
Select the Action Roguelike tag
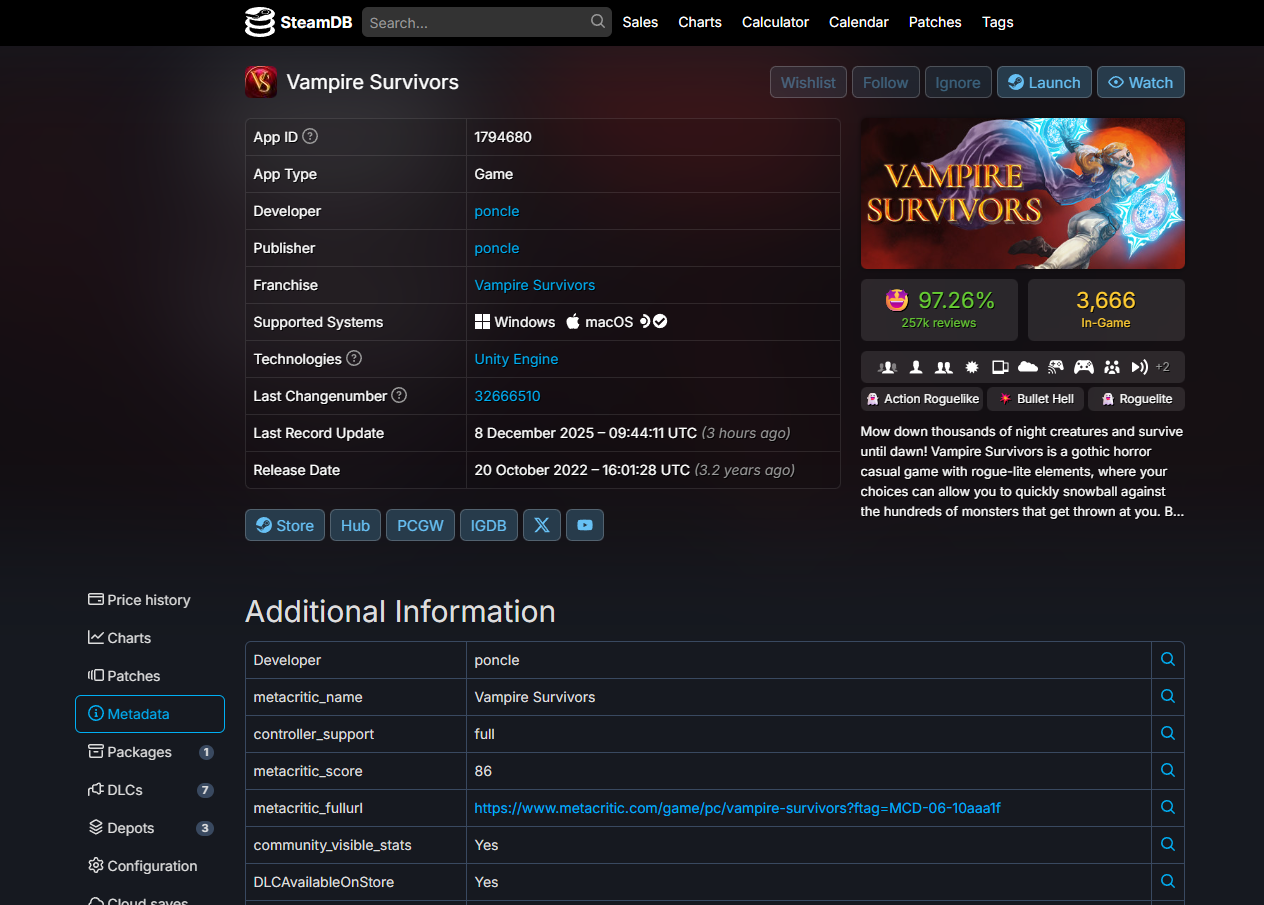tap(921, 399)
